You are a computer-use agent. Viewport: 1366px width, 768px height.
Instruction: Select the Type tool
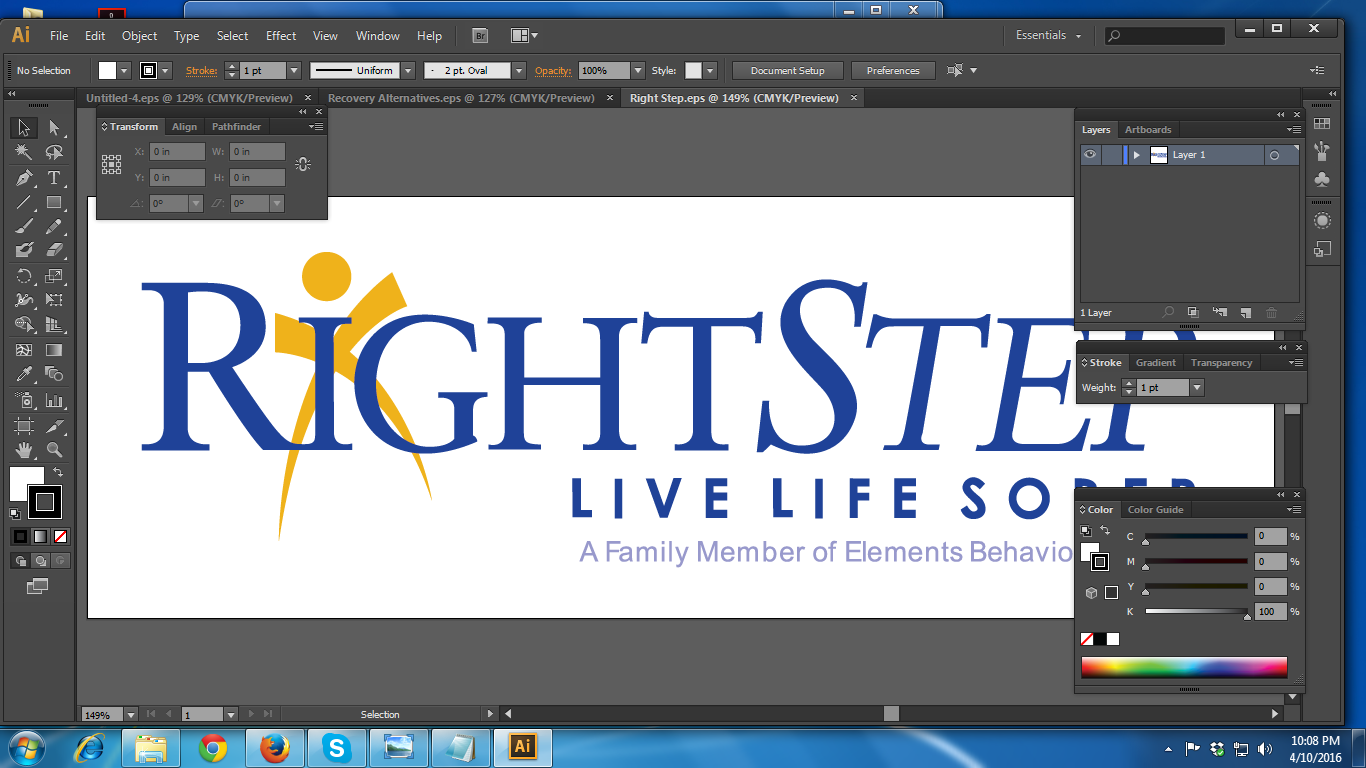pyautogui.click(x=54, y=178)
